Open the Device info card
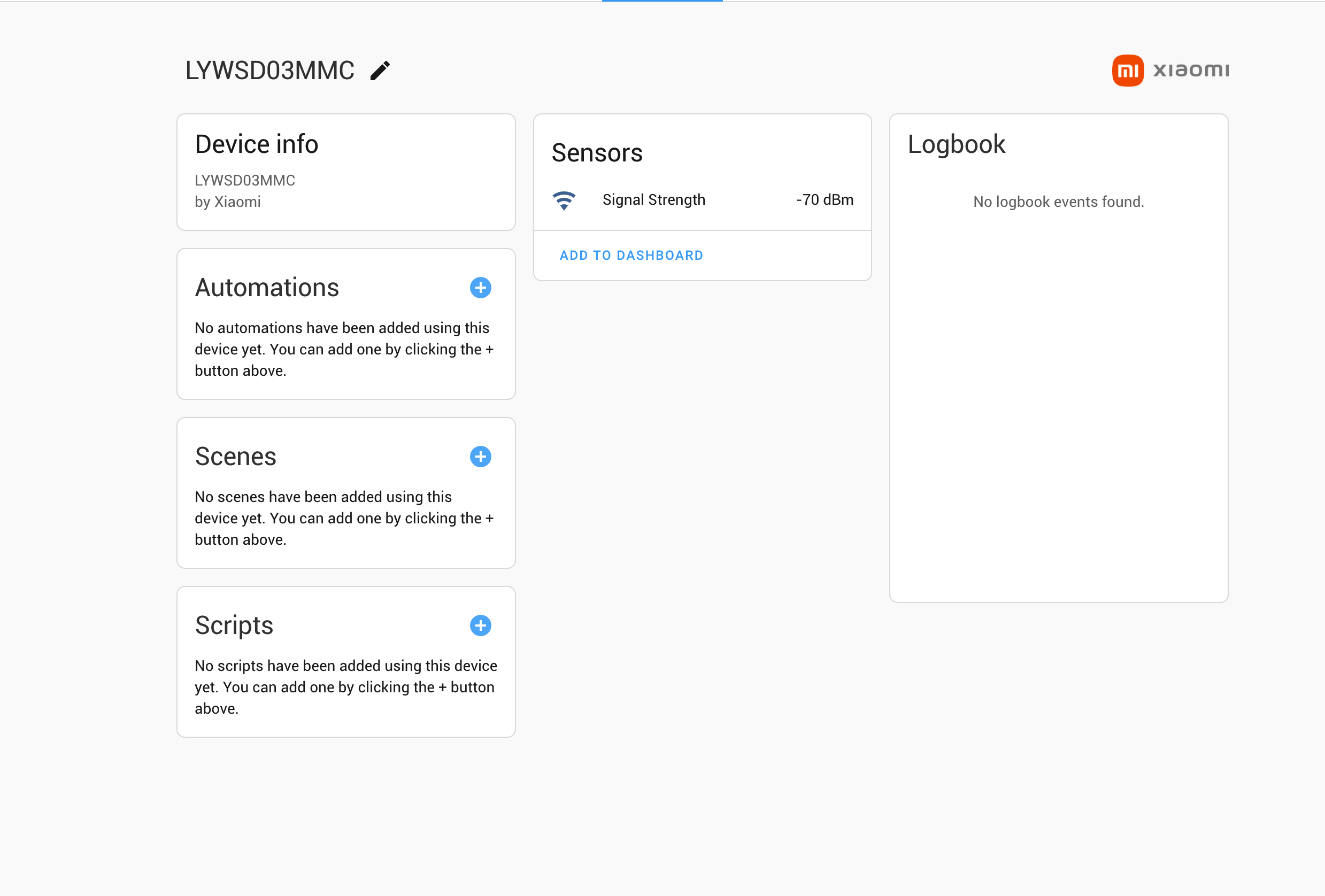This screenshot has height=896, width=1325. 257,144
